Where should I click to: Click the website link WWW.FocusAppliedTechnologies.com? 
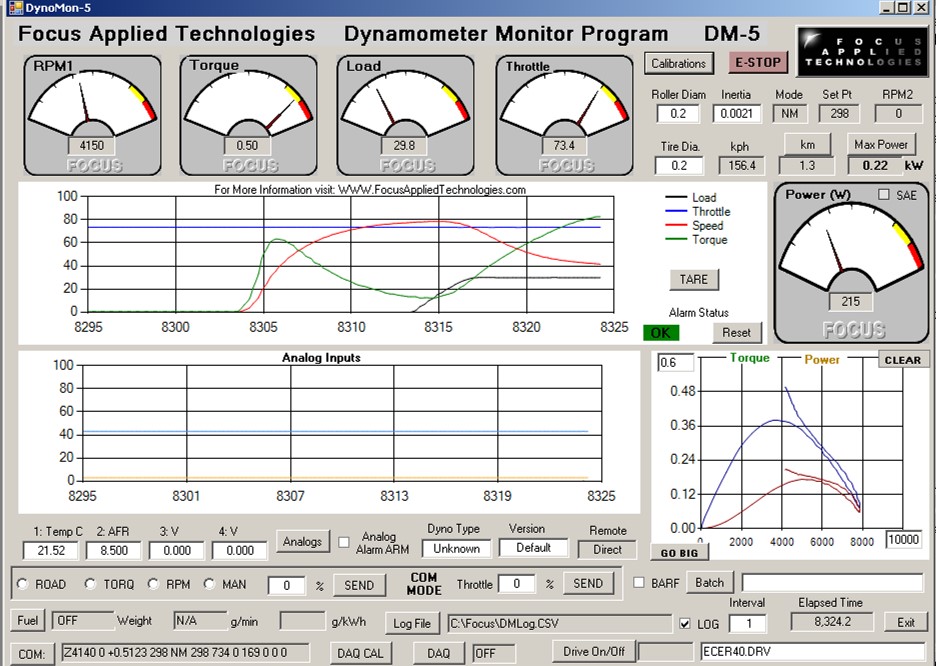point(432,190)
